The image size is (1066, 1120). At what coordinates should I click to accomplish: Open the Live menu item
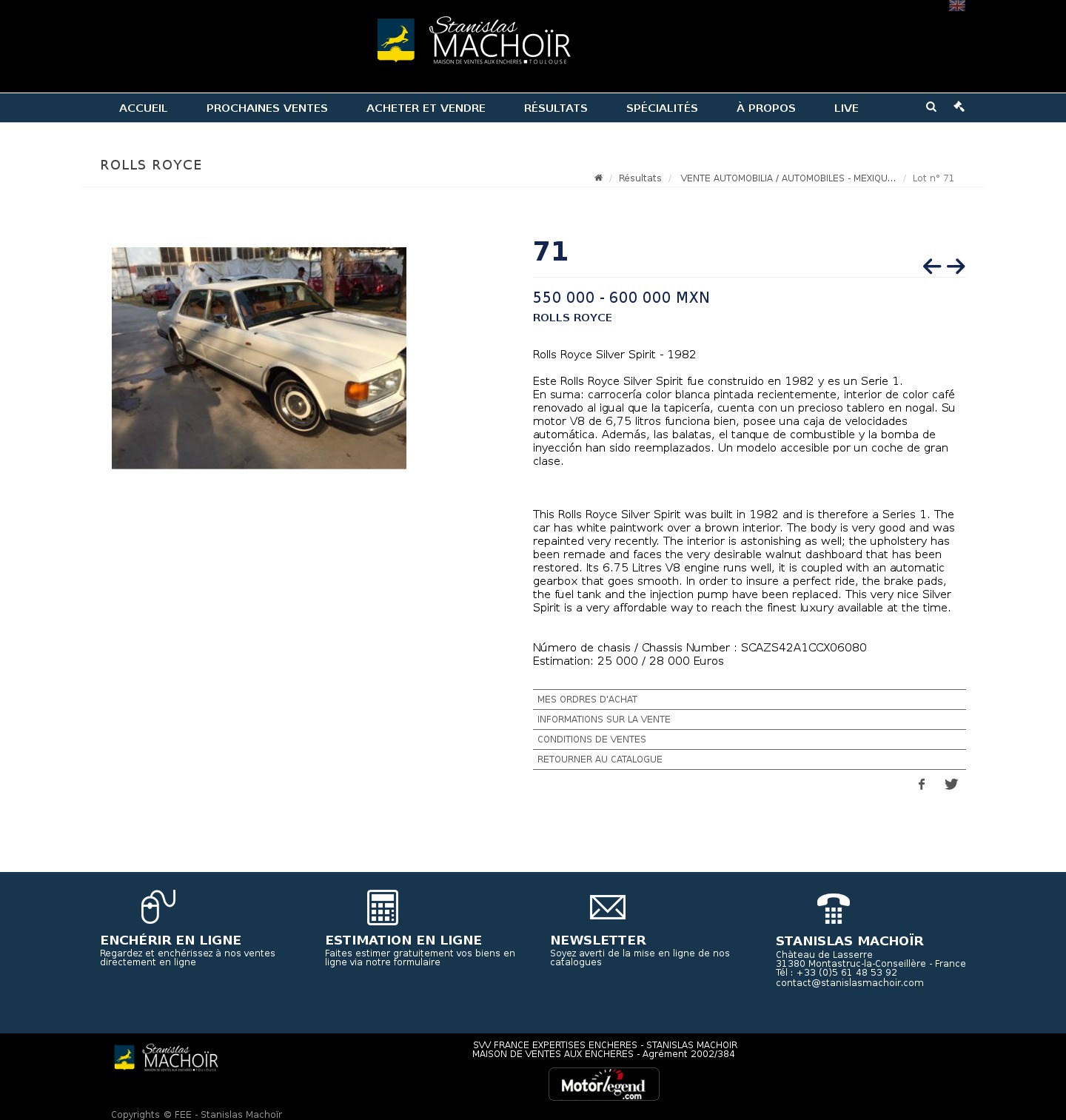point(846,108)
